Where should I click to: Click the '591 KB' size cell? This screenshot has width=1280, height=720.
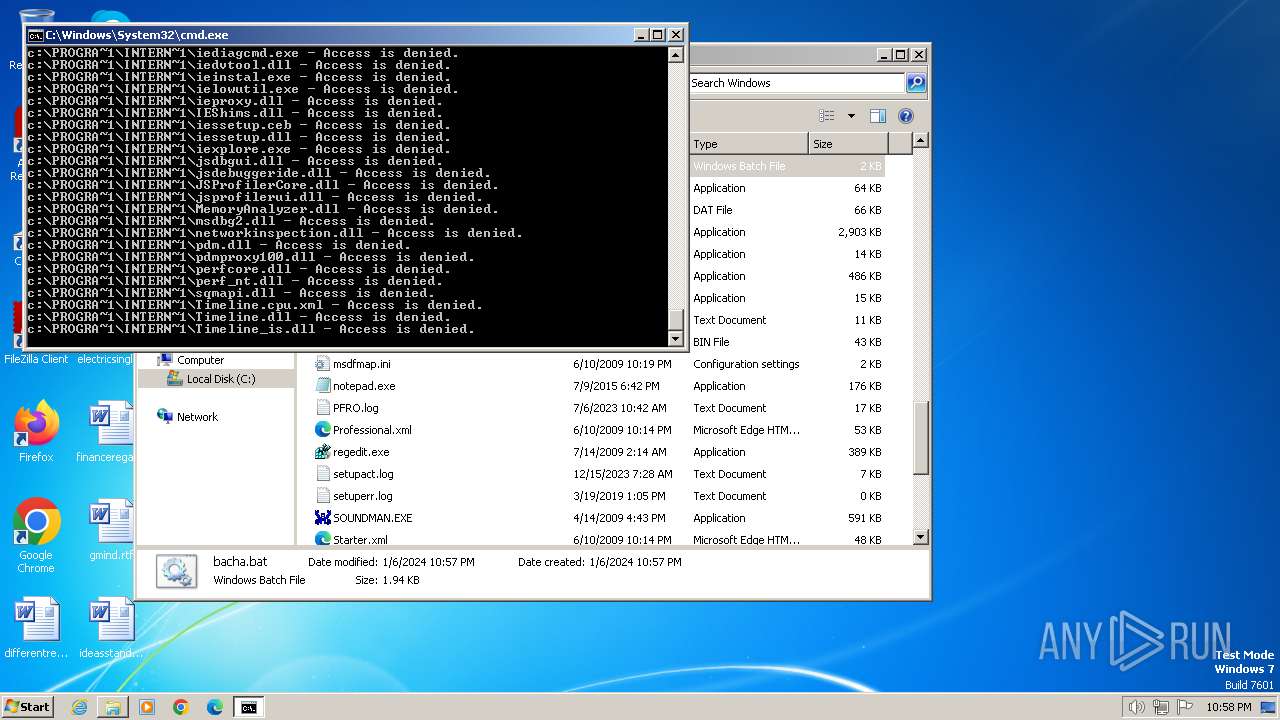point(867,518)
